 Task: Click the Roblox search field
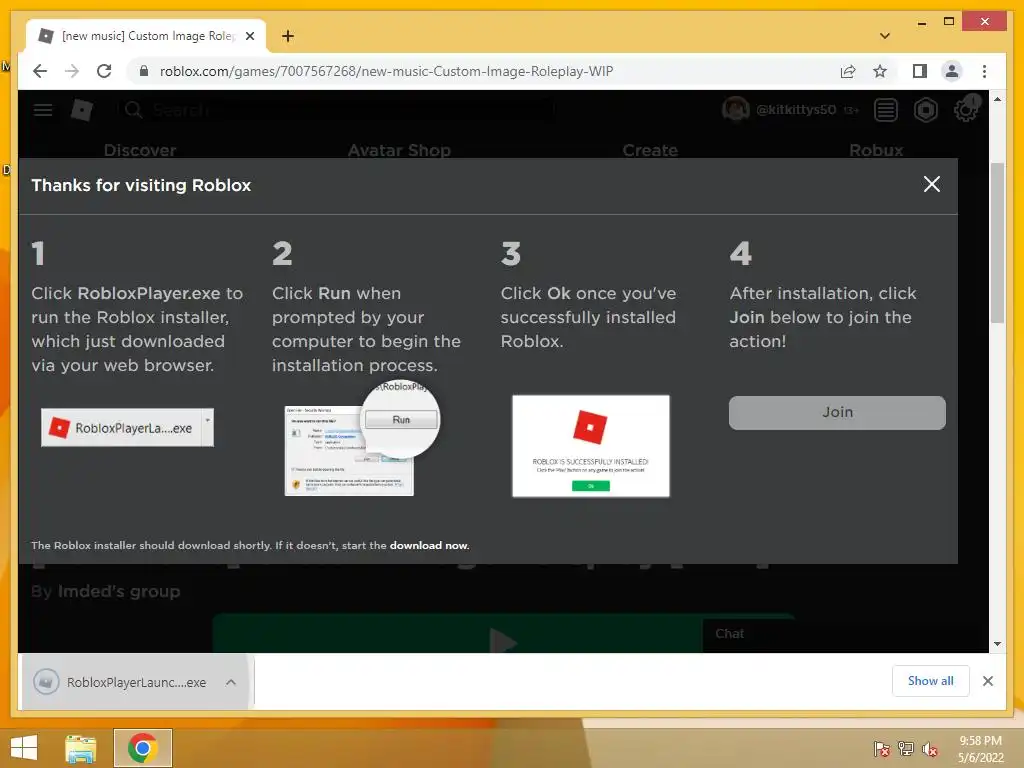tap(336, 110)
